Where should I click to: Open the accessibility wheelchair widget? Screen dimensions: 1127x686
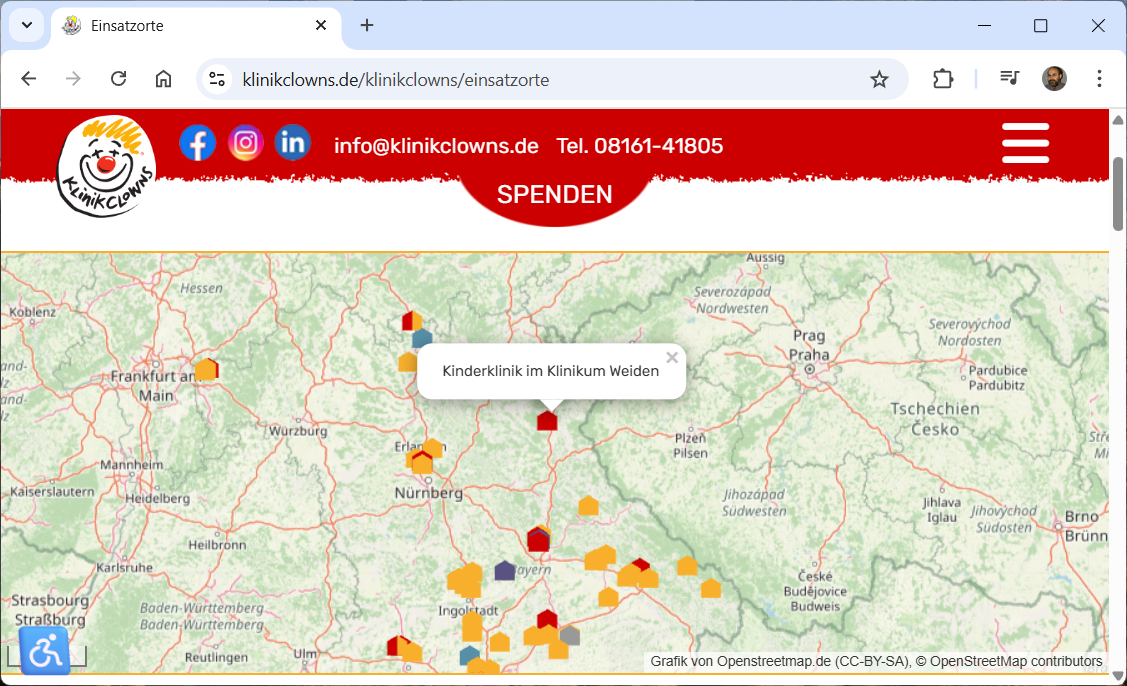(x=45, y=651)
